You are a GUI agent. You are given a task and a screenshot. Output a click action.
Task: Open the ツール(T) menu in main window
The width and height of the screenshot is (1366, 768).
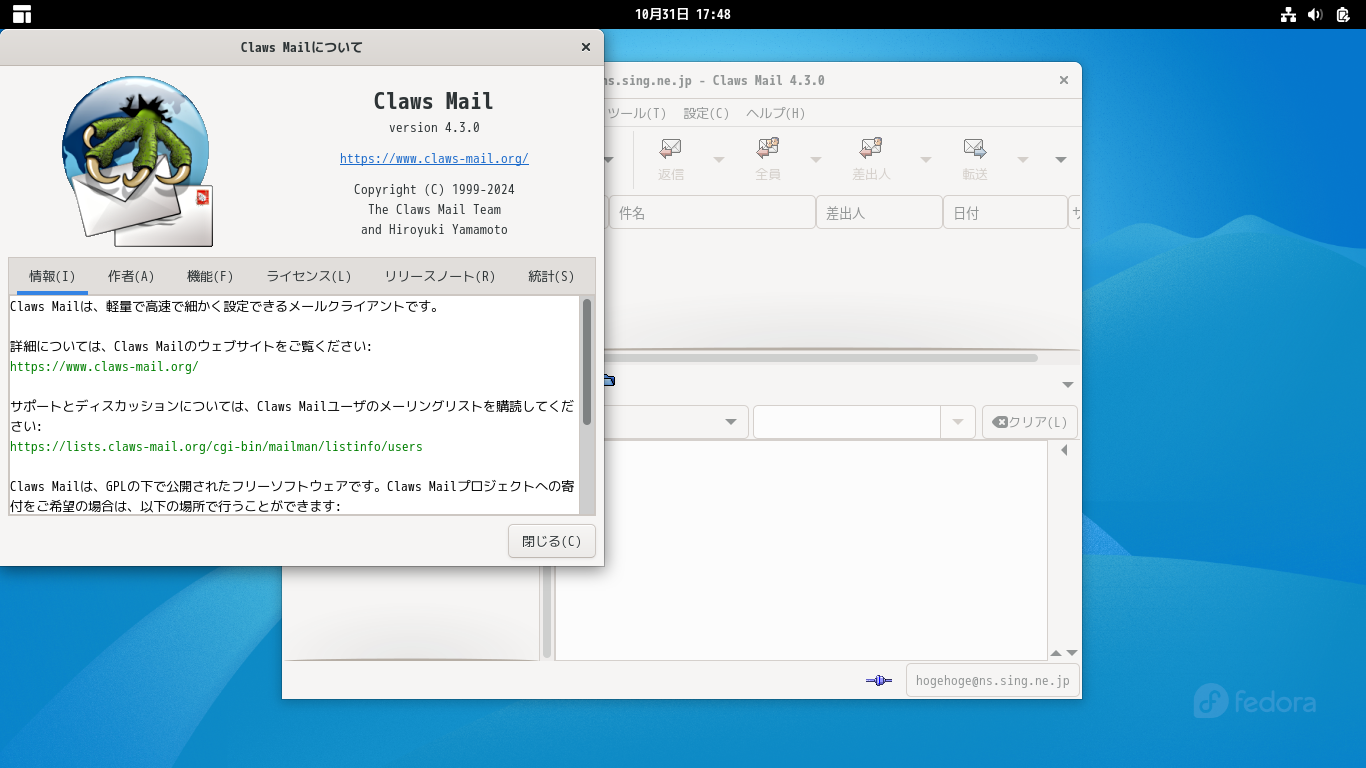(636, 113)
